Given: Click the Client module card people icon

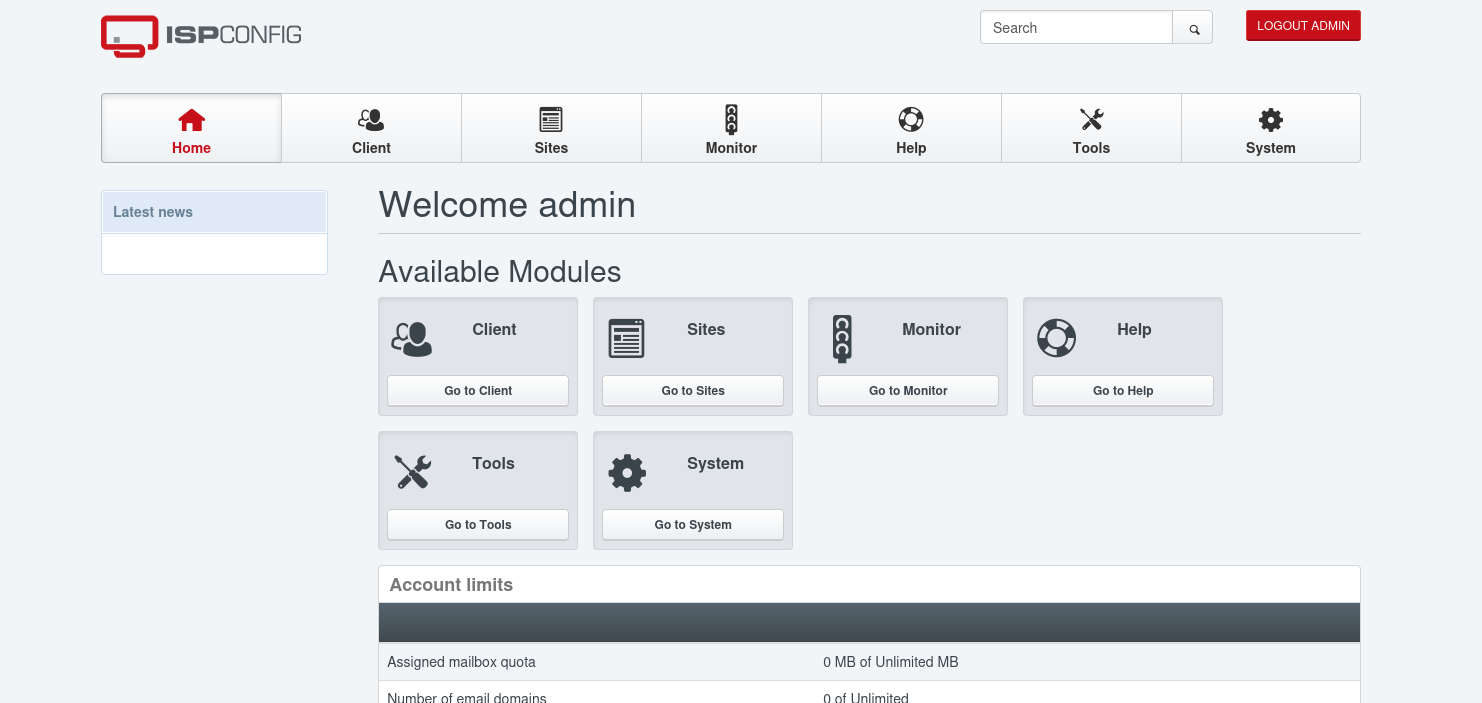Looking at the screenshot, I should click(411, 339).
